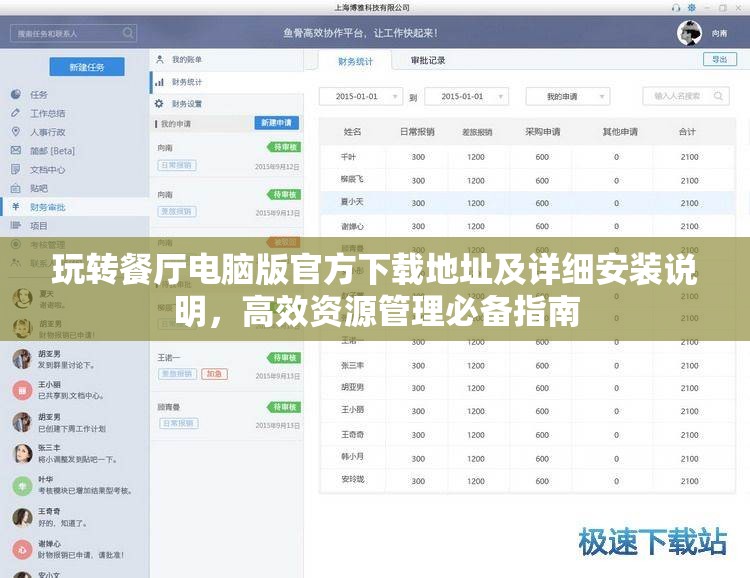
Task: Select the 柳辰飞 name cell in table
Action: (352, 179)
